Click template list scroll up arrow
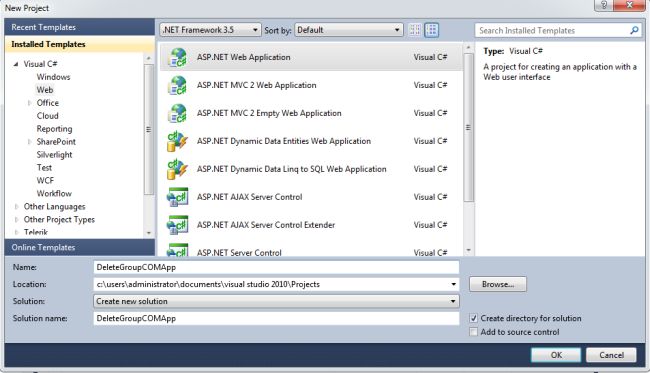 coord(468,48)
